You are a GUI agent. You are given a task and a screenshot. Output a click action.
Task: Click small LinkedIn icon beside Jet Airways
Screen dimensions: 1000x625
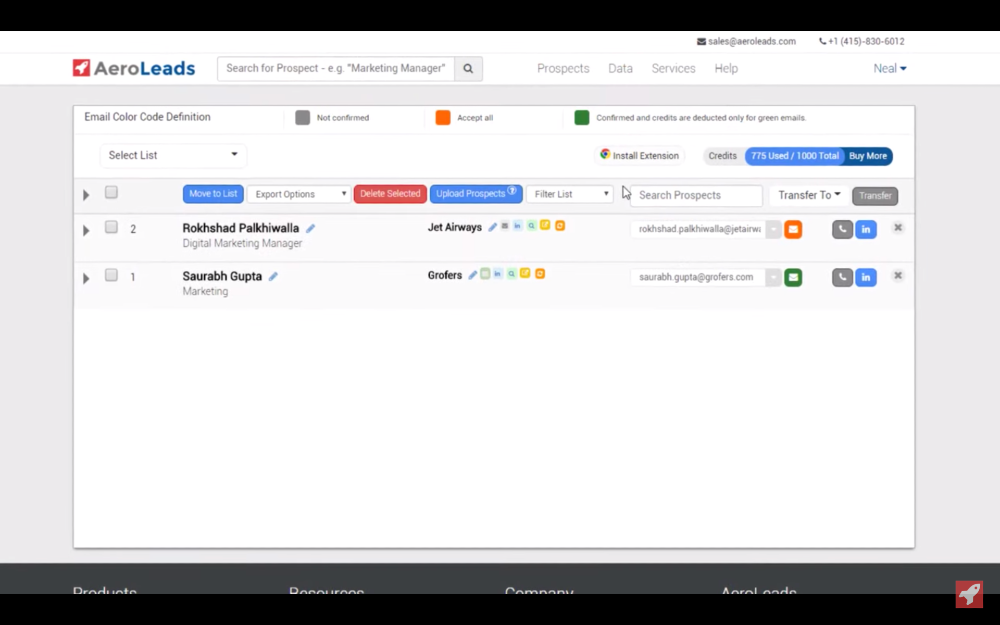click(x=517, y=226)
